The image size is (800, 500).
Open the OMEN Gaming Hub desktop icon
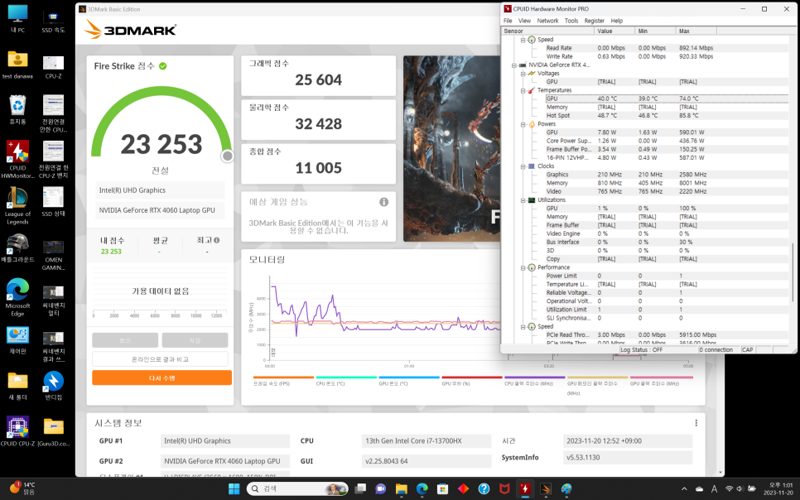[x=53, y=255]
